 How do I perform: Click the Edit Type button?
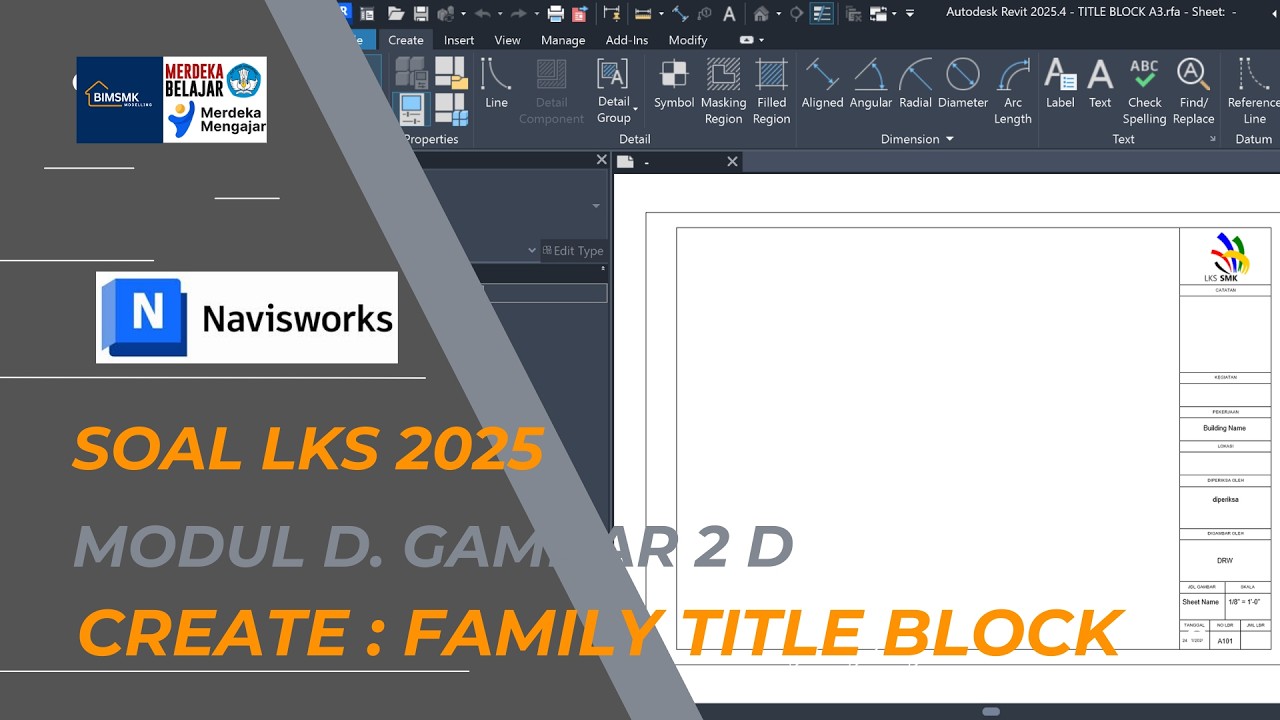(x=573, y=251)
